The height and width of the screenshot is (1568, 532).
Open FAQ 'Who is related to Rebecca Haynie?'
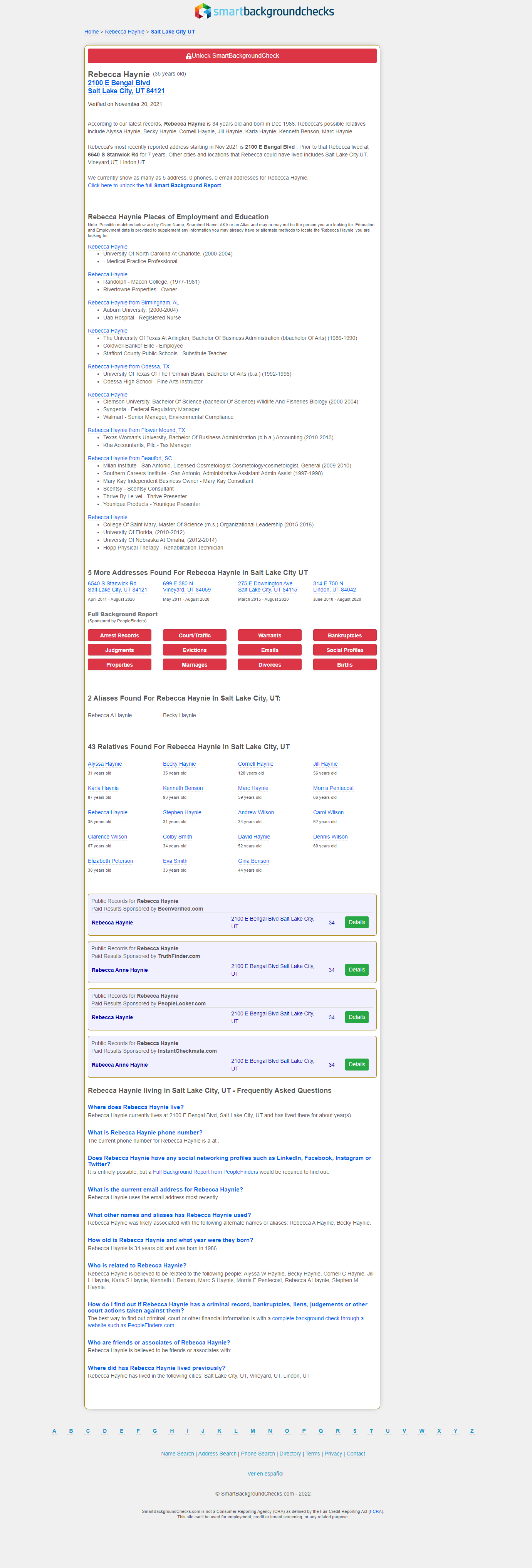(x=137, y=1265)
